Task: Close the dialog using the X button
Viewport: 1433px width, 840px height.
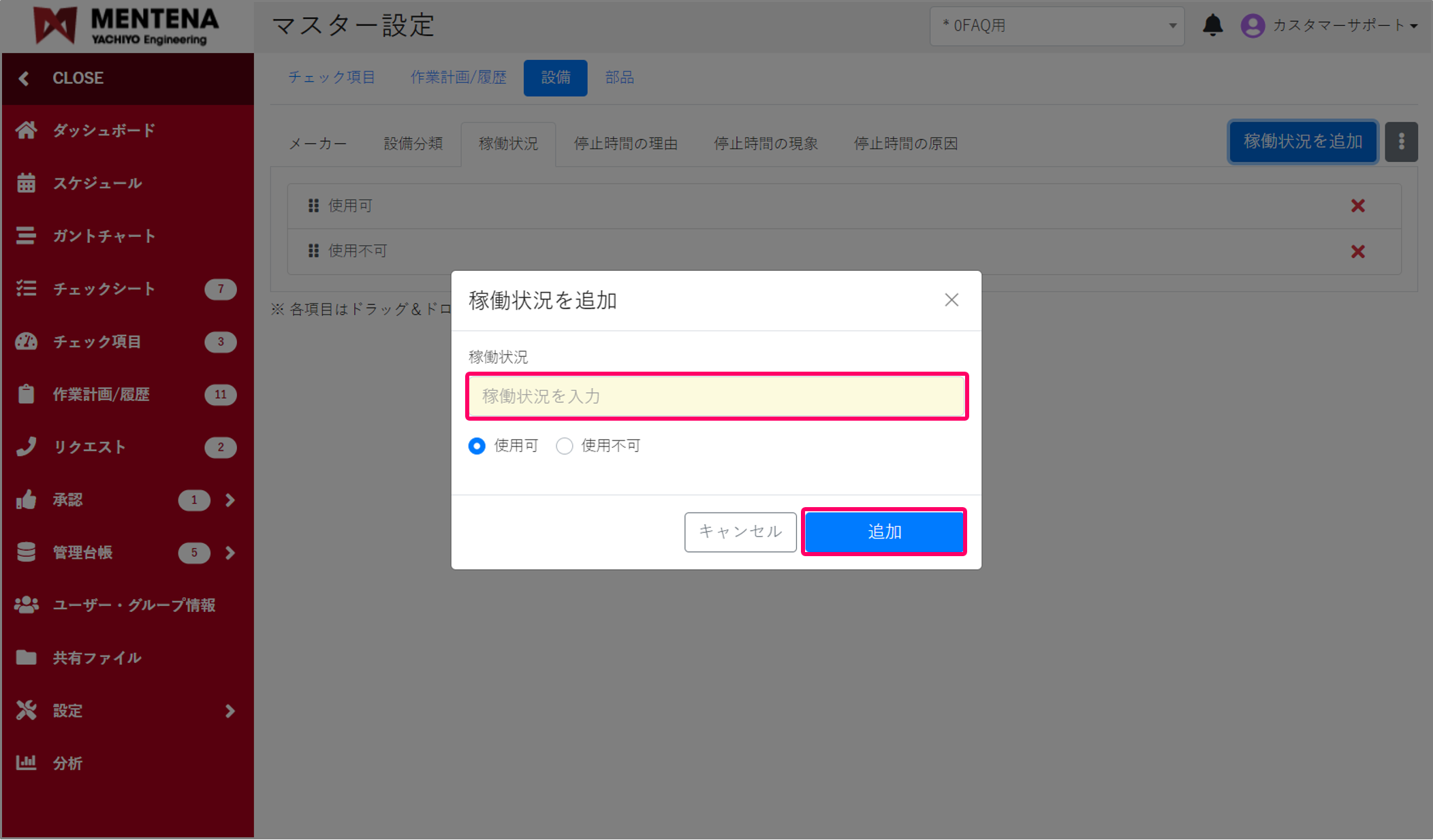Action: [x=951, y=300]
